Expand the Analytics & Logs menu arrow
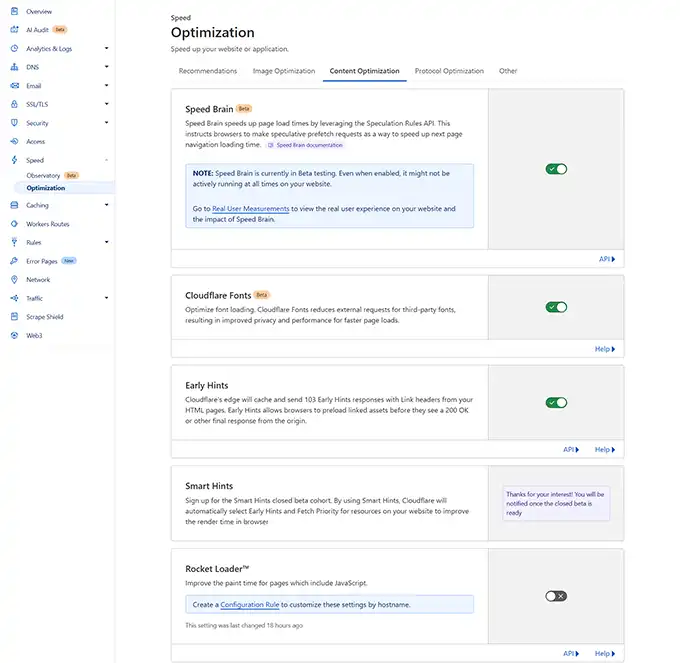The width and height of the screenshot is (680, 663). click(x=106, y=48)
